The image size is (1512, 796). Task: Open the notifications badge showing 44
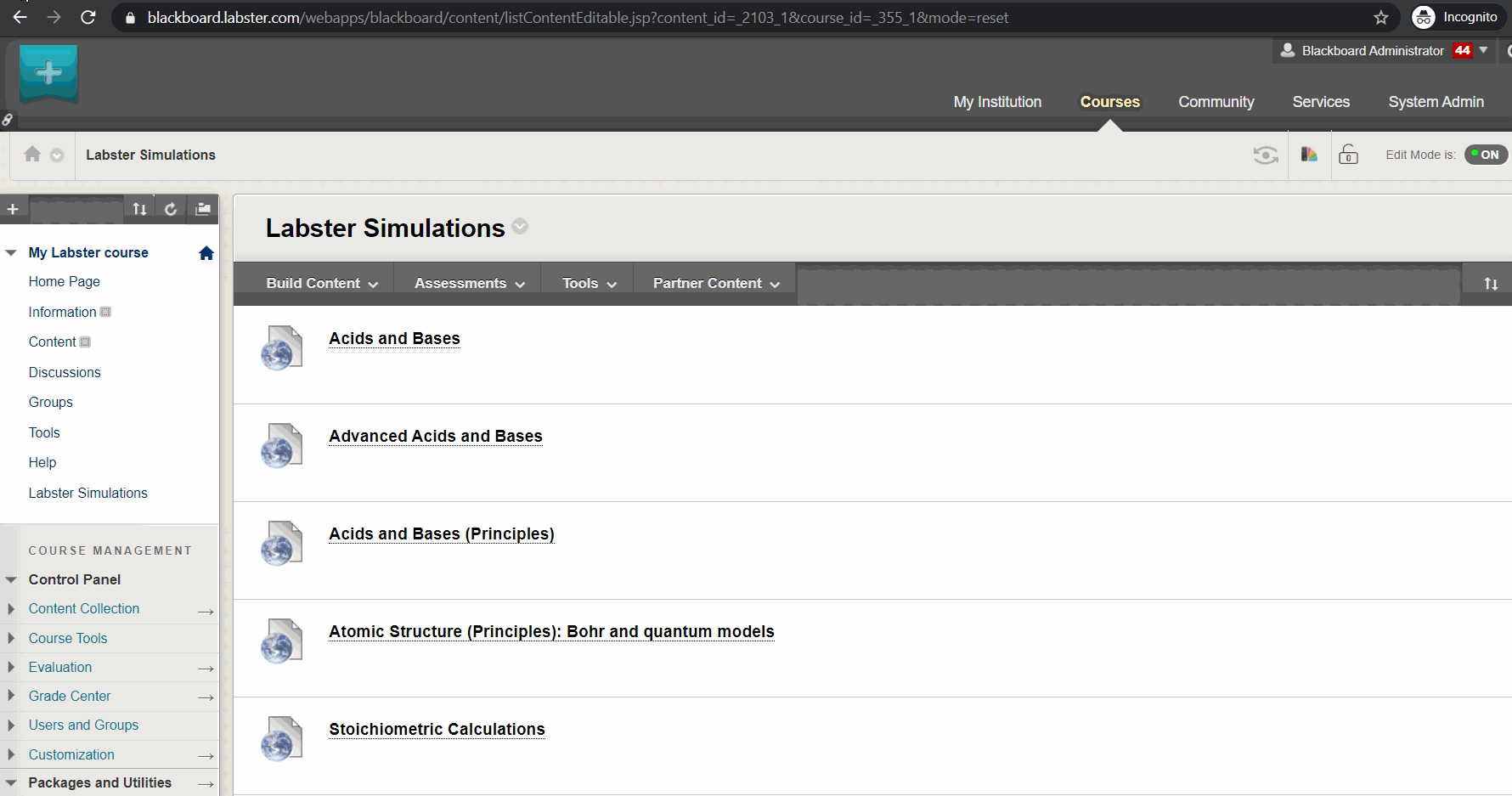[x=1462, y=50]
